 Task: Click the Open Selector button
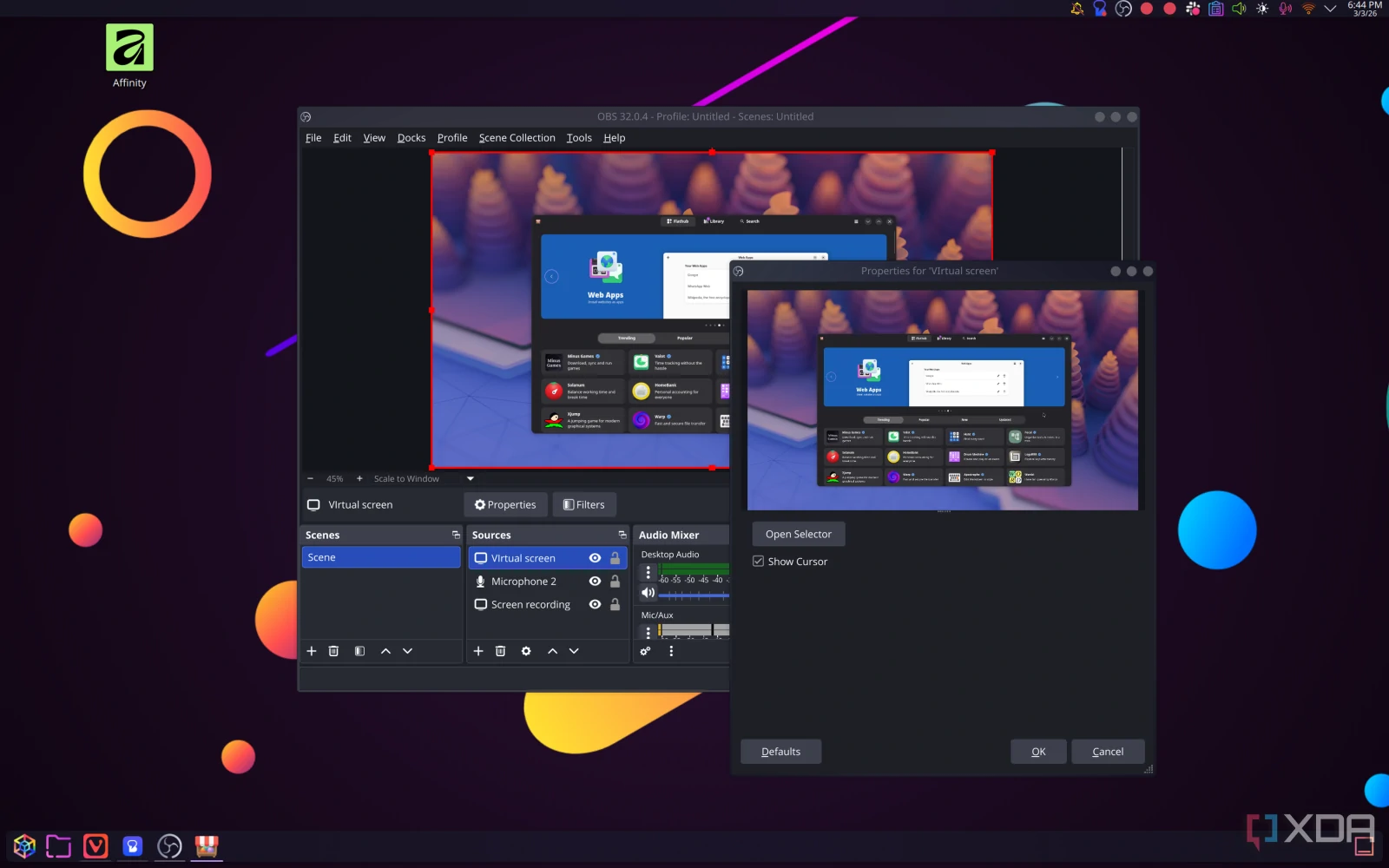point(797,534)
